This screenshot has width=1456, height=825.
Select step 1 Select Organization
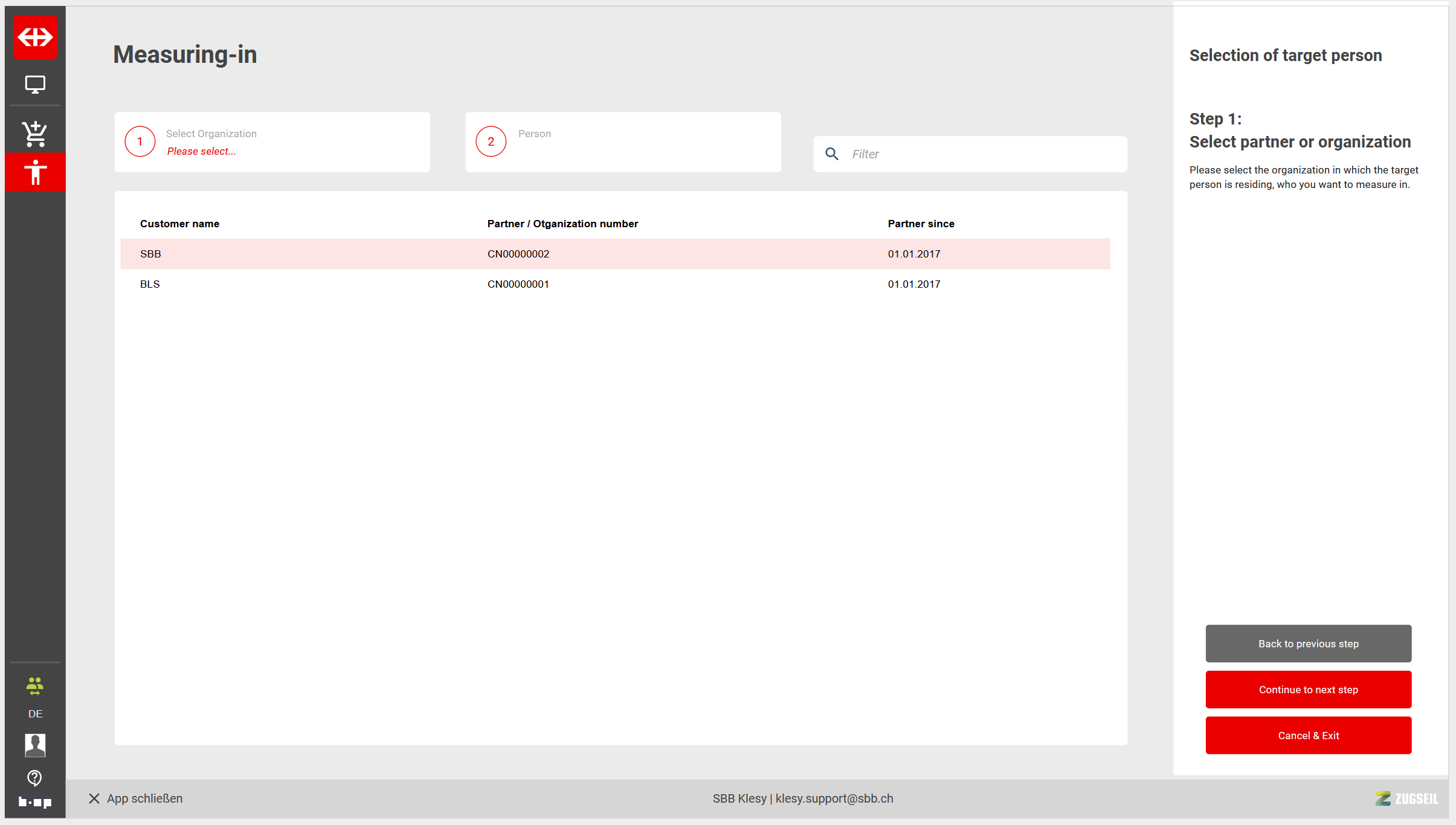[x=272, y=142]
